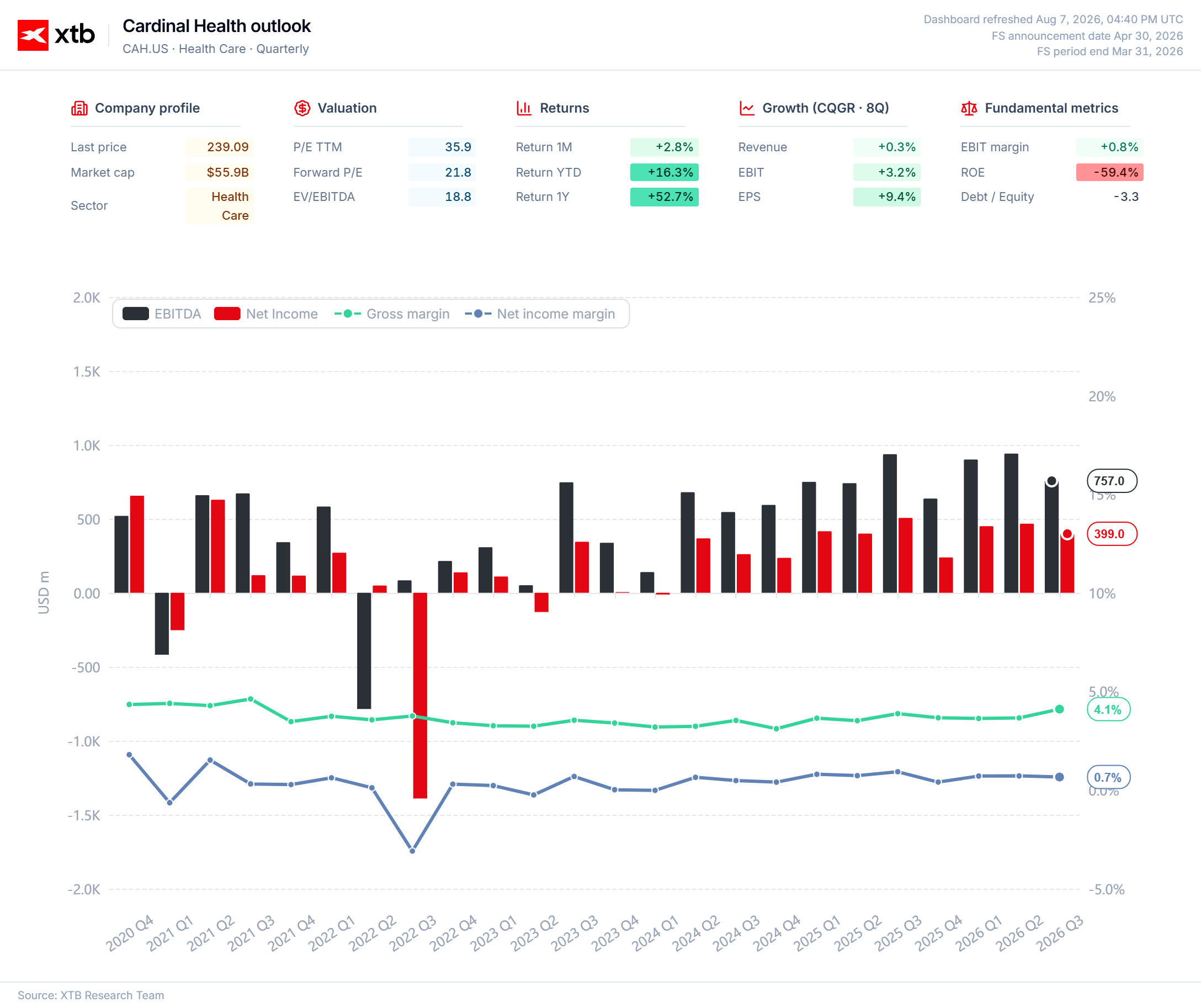Screen dimensions: 1201x1008
Task: Click the '4.1%' gross margin callout
Action: (1108, 709)
